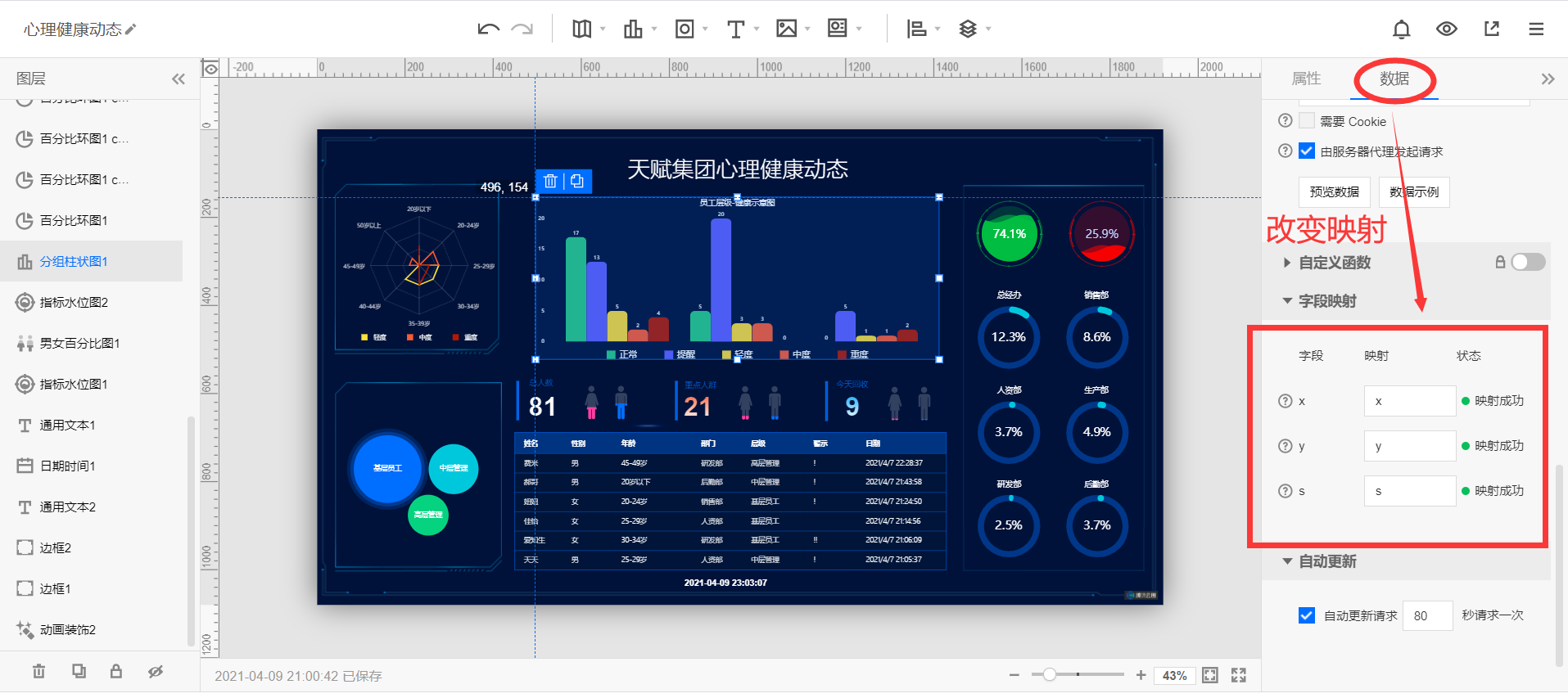Select layer 动画装饰2

tap(91, 629)
